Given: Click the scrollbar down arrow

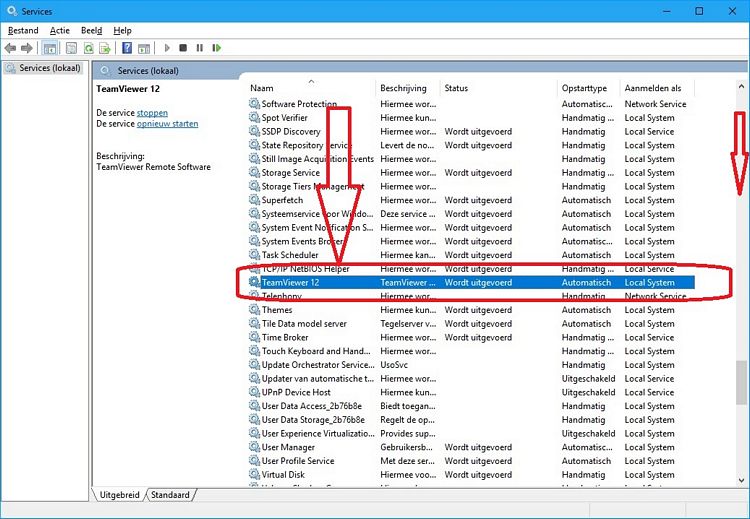Looking at the screenshot, I should (x=741, y=480).
